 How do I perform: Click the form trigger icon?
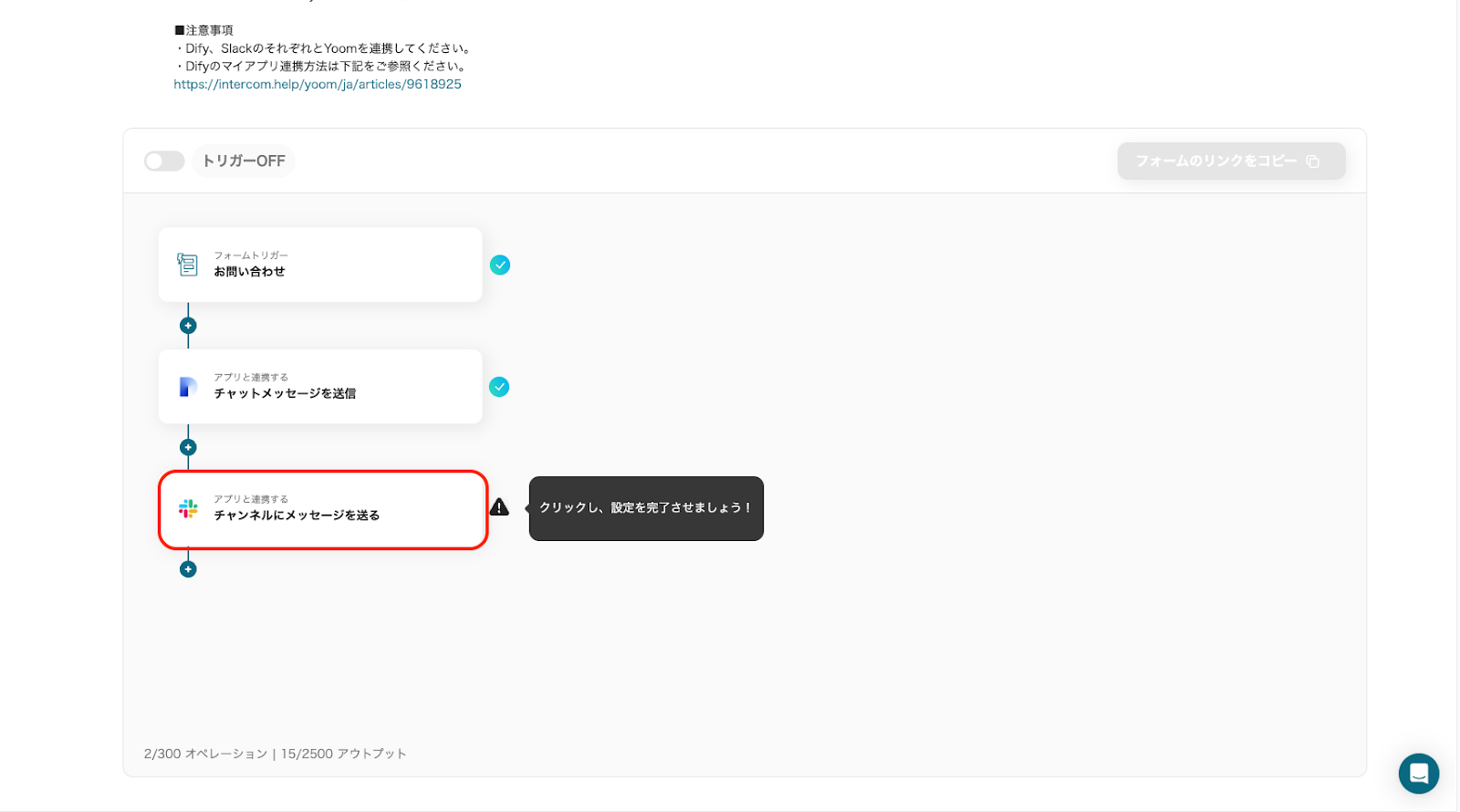click(x=187, y=265)
